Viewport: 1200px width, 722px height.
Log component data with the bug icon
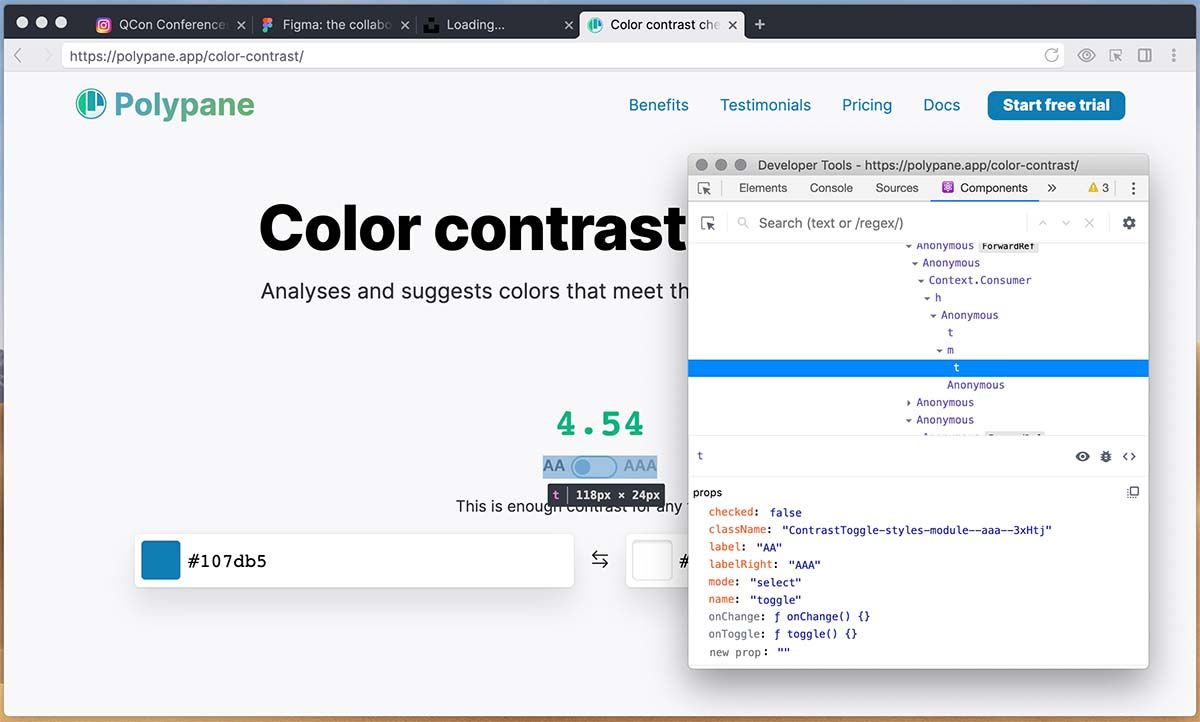point(1106,456)
